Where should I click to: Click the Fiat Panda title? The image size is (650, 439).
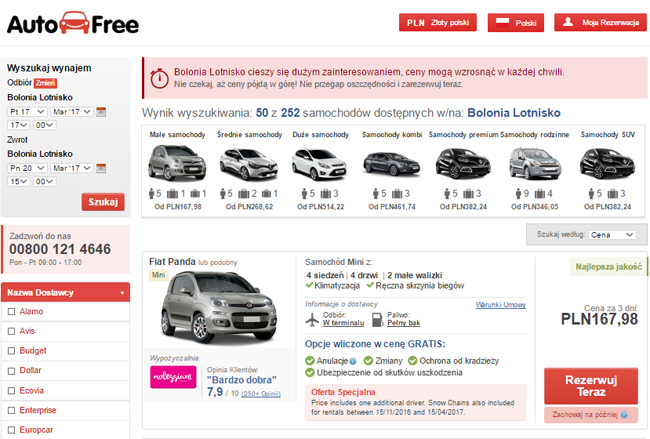tap(172, 262)
